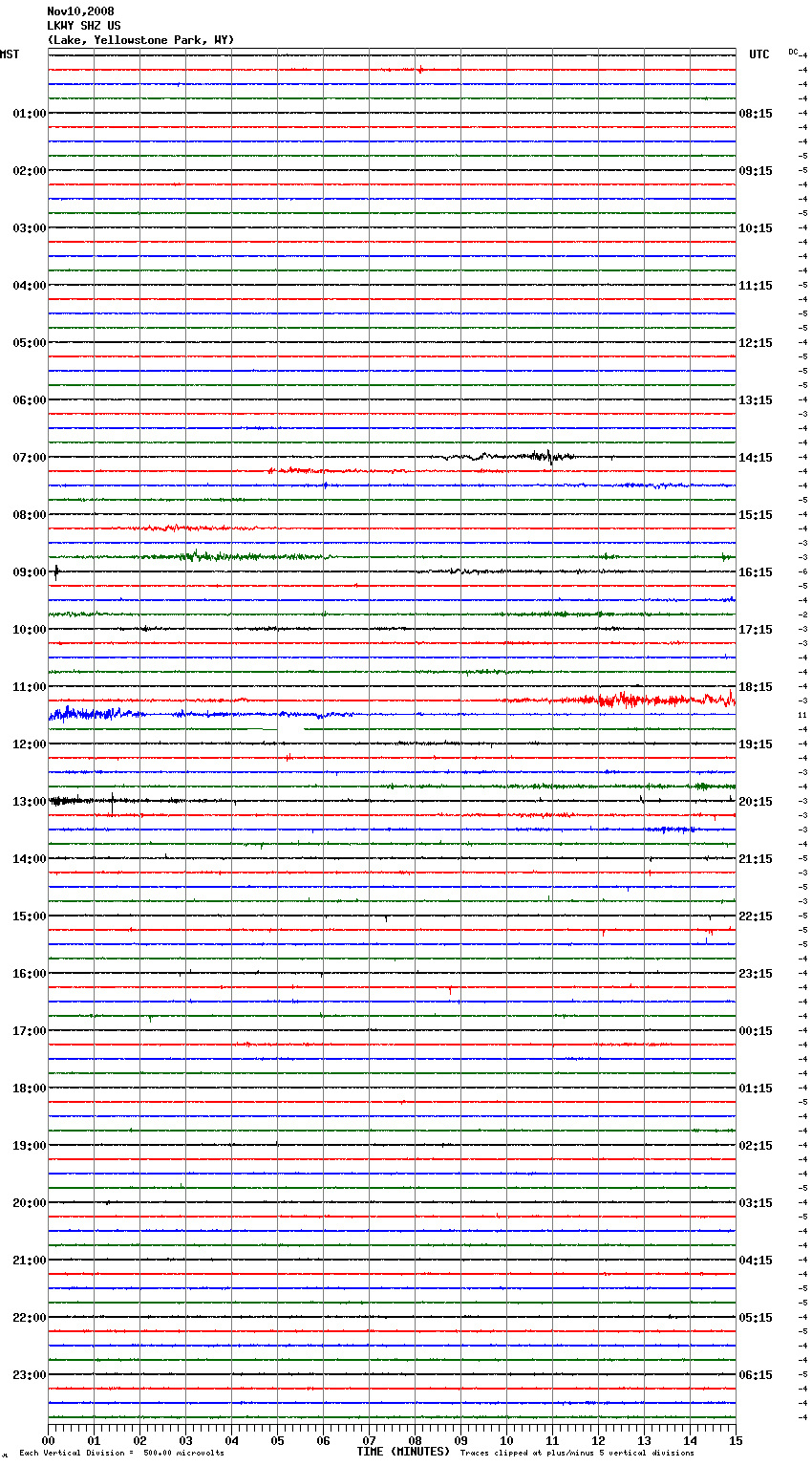812x1466 pixels.
Task: Click the 'Each Vertical Division = 500.00 microvolts' note
Action: (122, 1454)
